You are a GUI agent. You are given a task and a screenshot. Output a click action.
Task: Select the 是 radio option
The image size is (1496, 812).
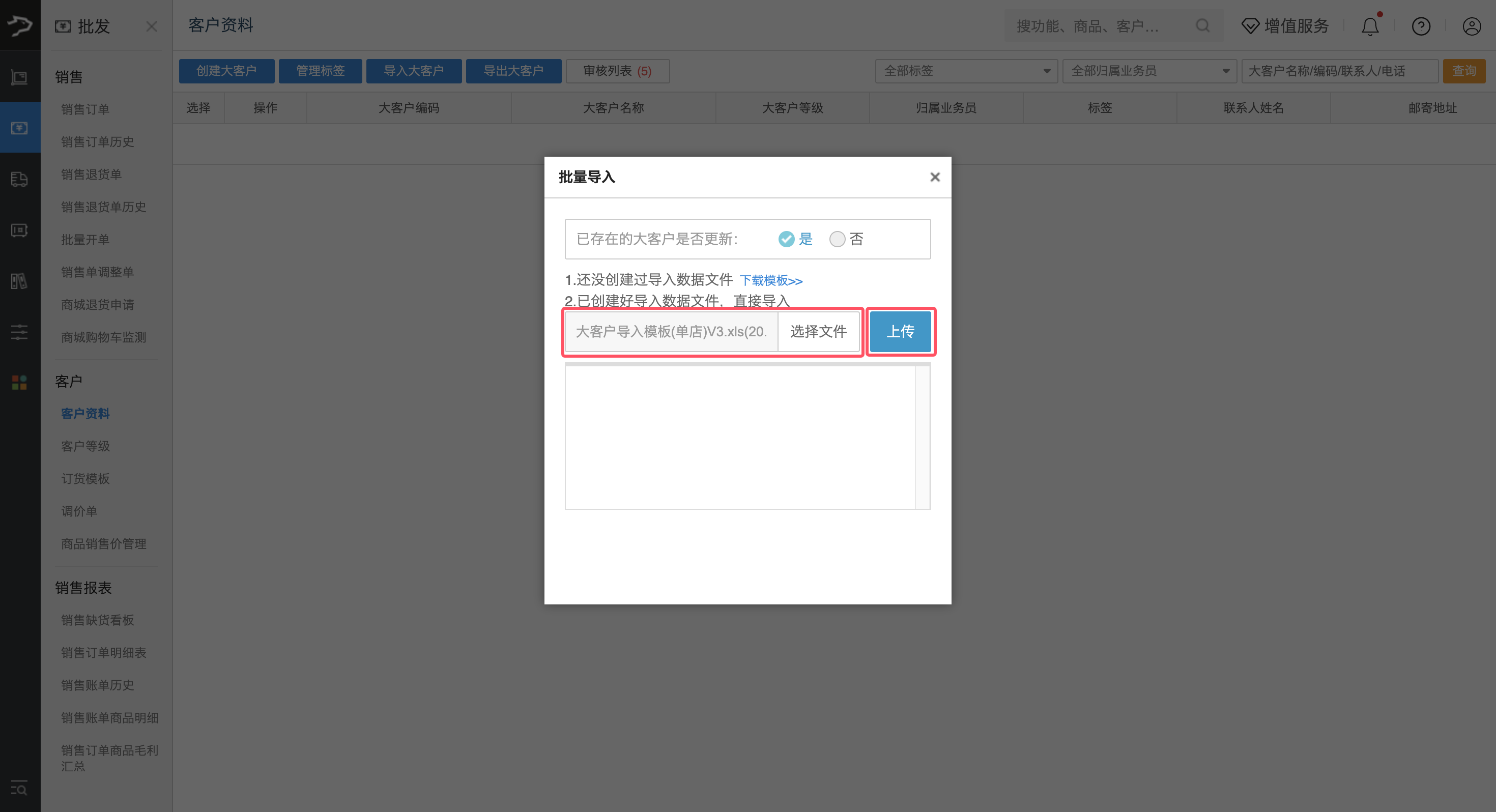[x=786, y=239]
